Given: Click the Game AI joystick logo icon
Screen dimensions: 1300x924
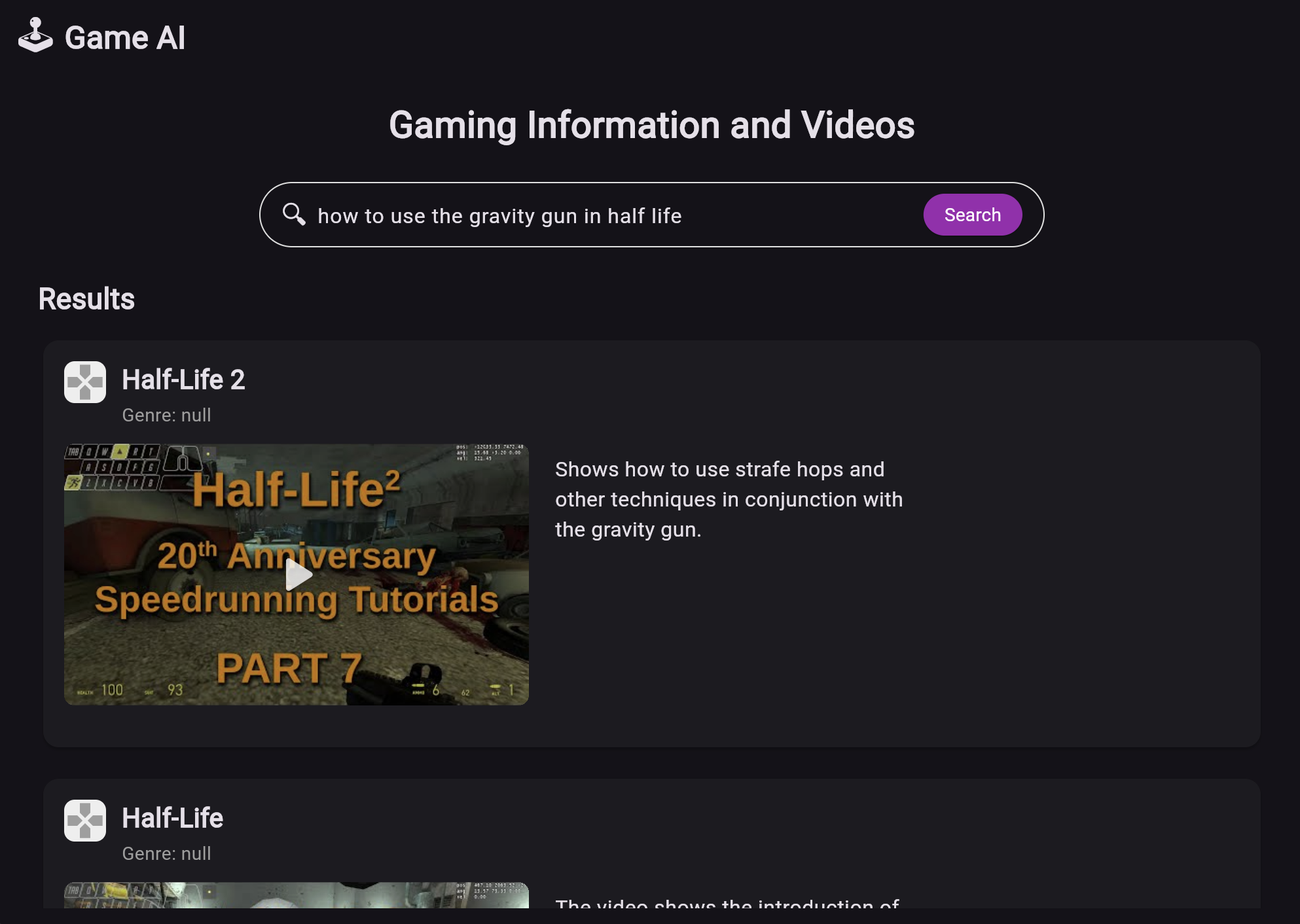Looking at the screenshot, I should coord(35,36).
